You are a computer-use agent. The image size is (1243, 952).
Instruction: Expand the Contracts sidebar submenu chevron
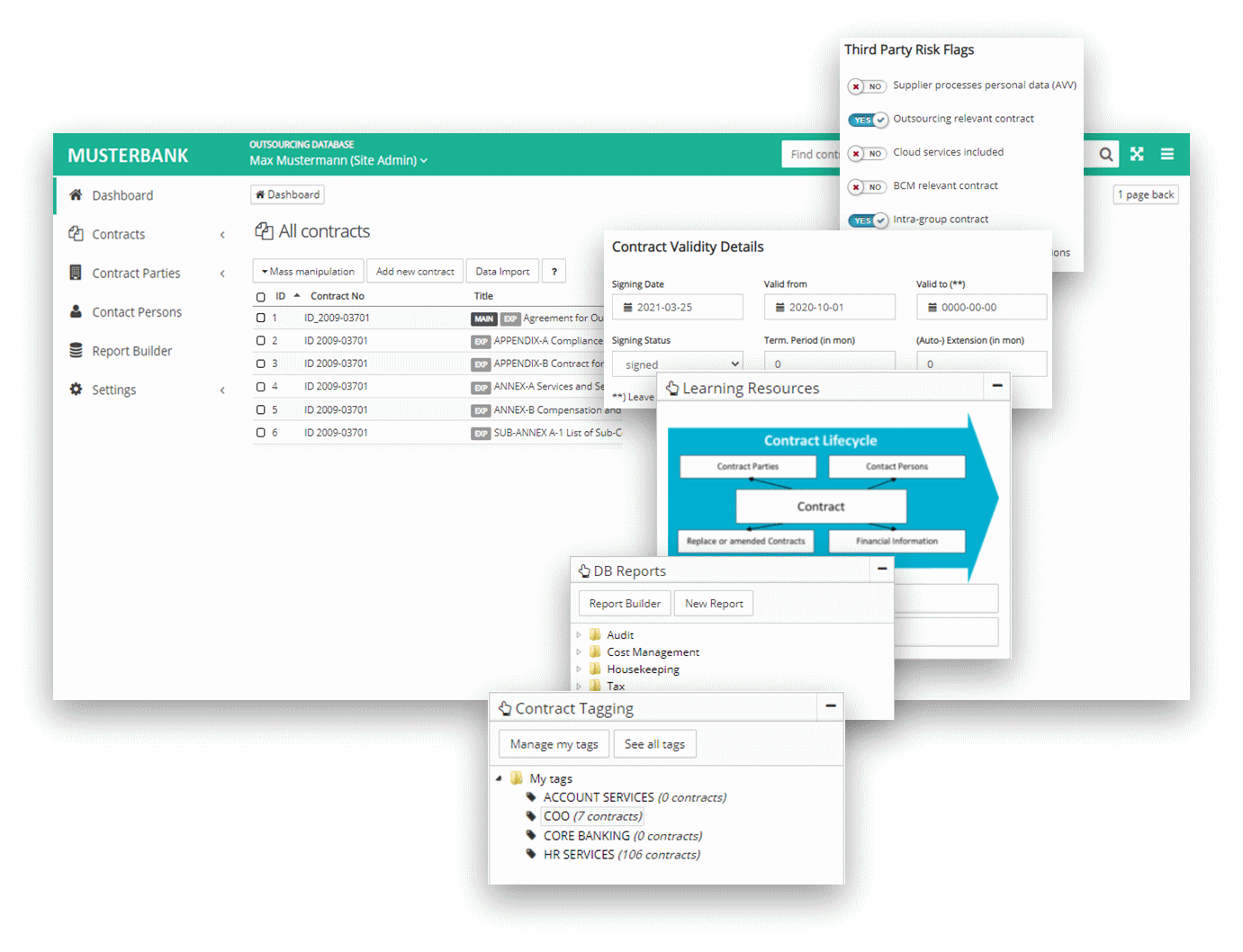pos(222,235)
